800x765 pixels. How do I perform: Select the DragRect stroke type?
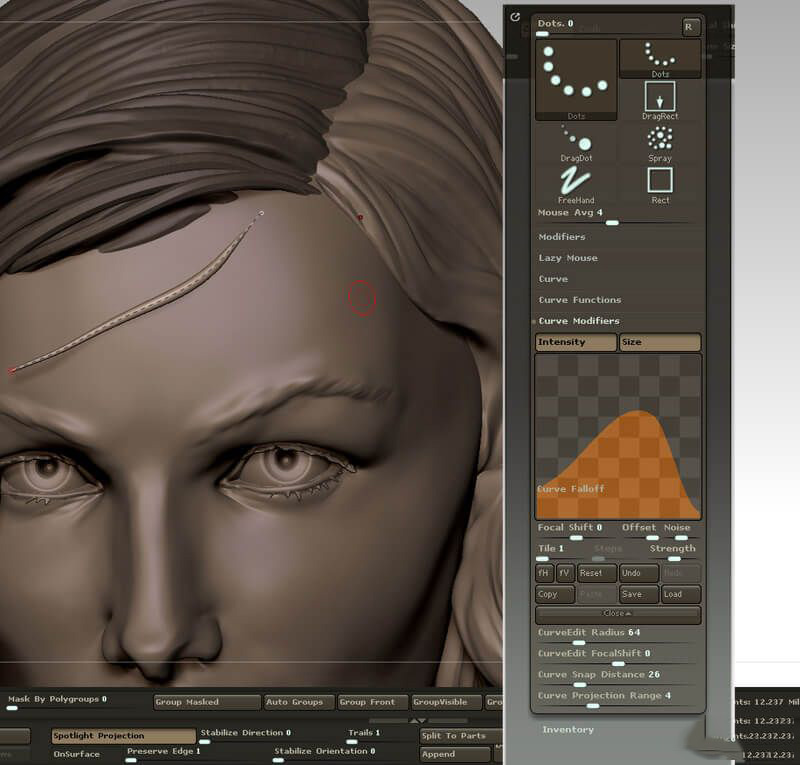click(x=659, y=98)
